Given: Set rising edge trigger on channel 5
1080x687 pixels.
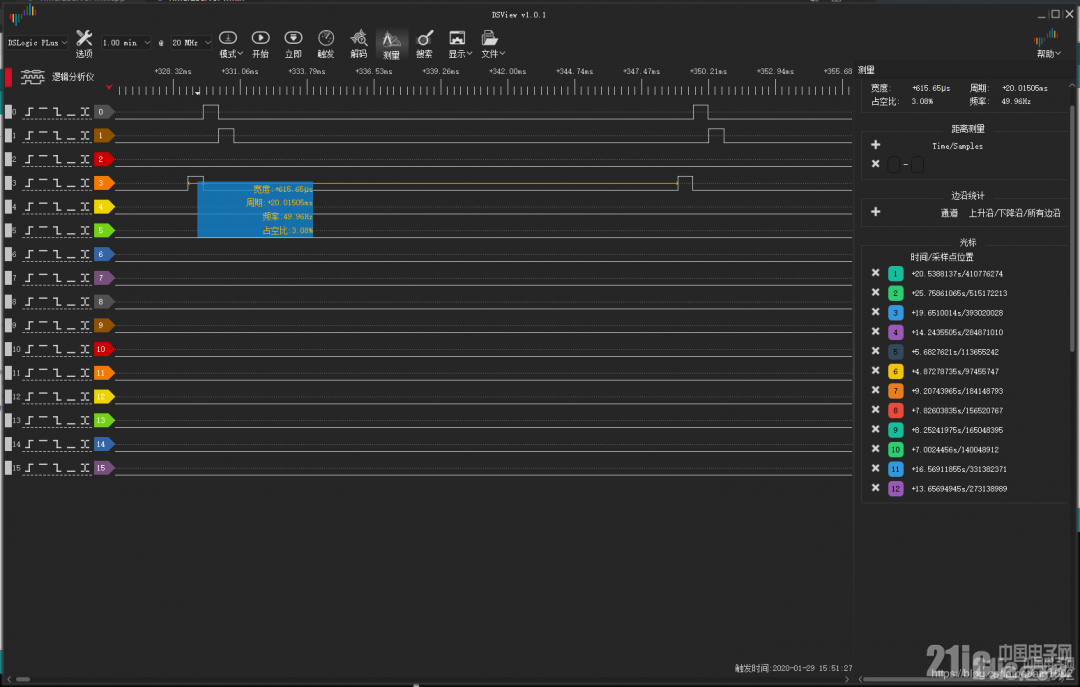Looking at the screenshot, I should 29,231.
